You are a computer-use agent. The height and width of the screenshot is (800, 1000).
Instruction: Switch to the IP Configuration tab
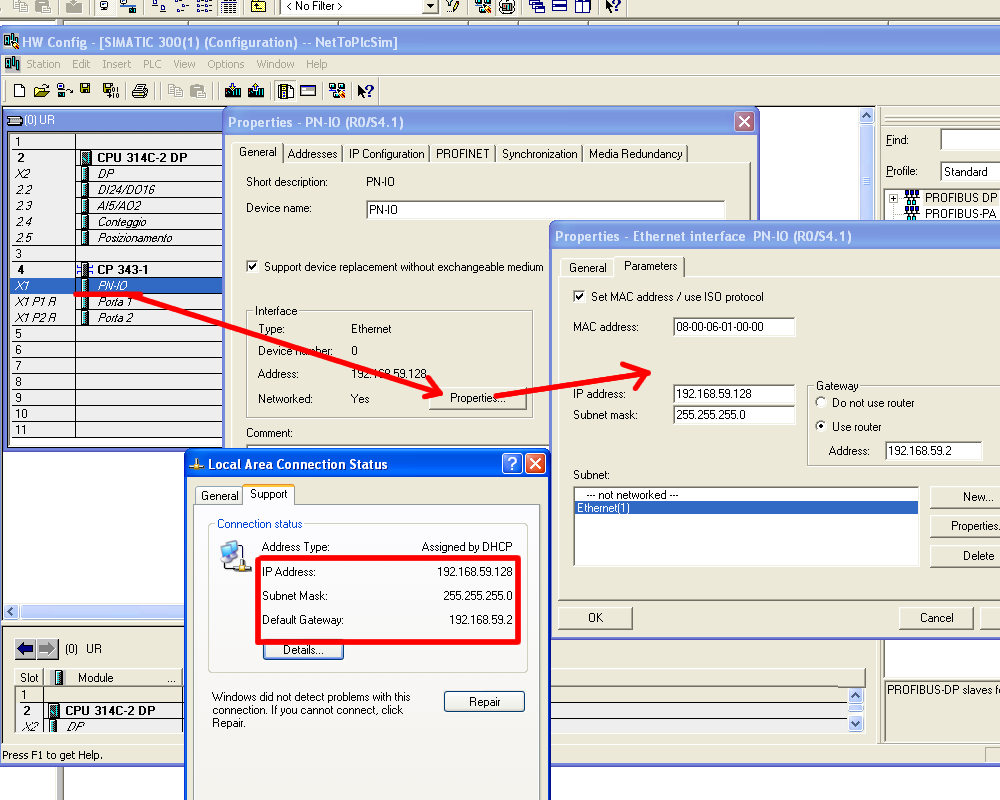(x=386, y=154)
